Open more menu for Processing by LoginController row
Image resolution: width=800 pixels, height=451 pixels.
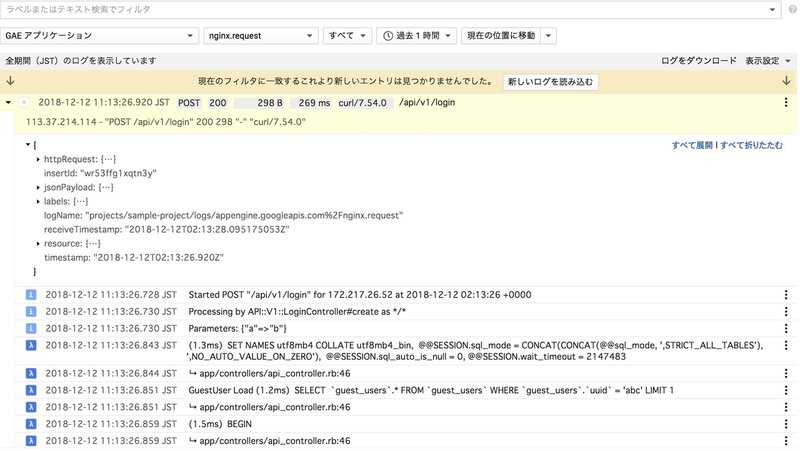pos(786,312)
